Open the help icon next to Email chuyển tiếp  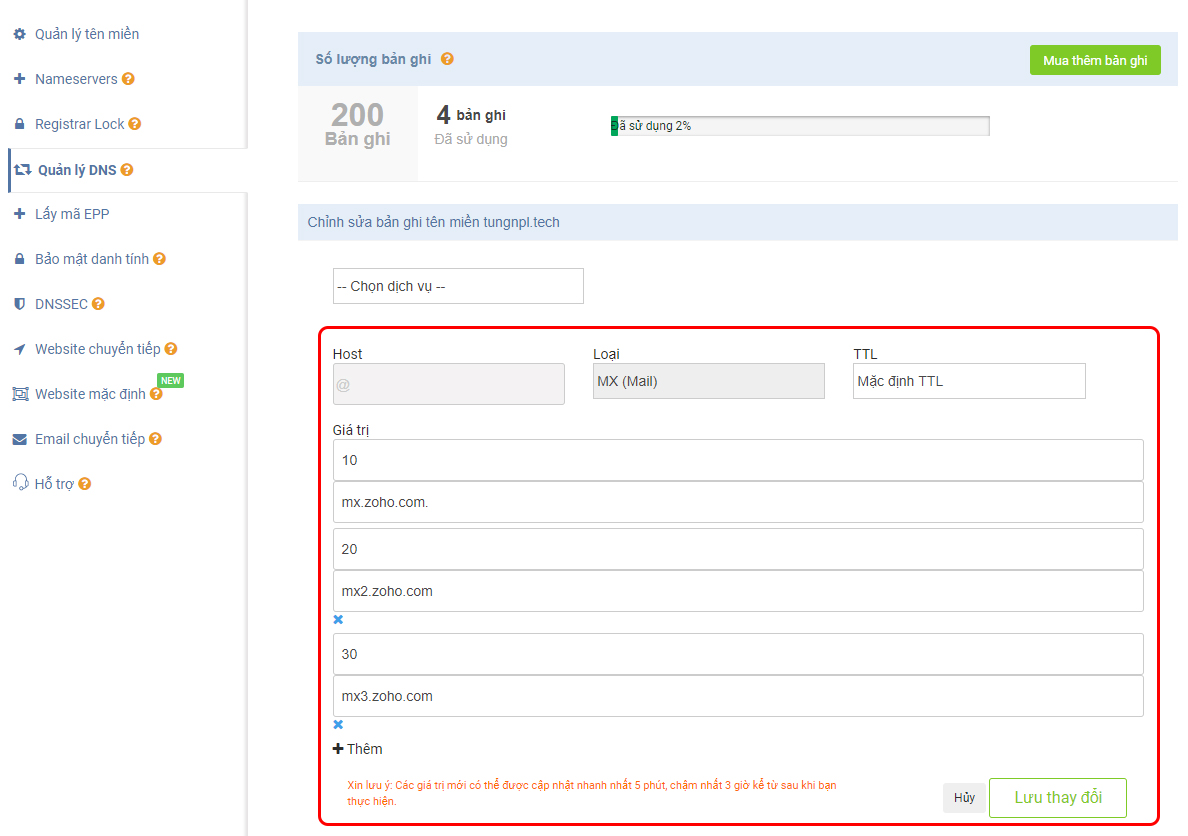click(x=155, y=439)
